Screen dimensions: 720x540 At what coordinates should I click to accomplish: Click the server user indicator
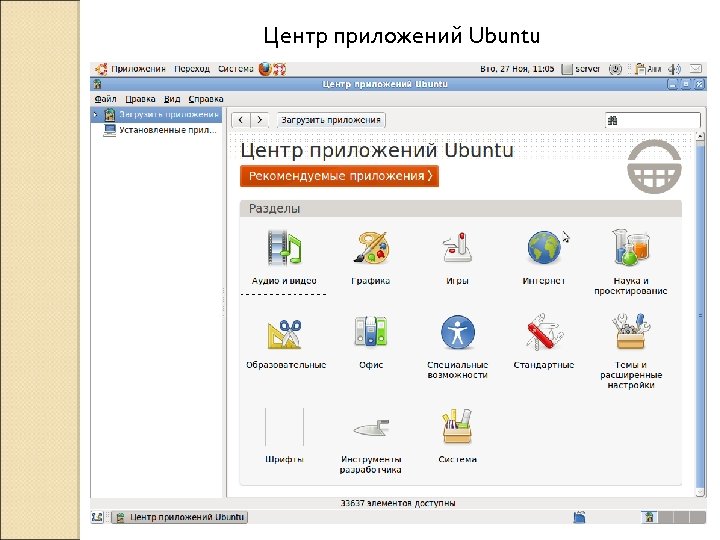click(x=581, y=69)
